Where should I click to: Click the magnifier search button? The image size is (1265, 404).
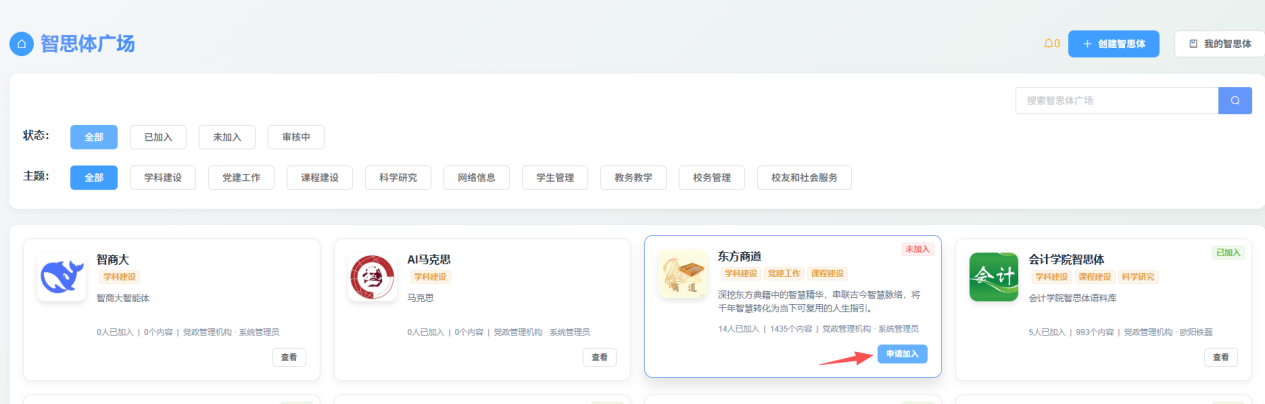(x=1235, y=101)
